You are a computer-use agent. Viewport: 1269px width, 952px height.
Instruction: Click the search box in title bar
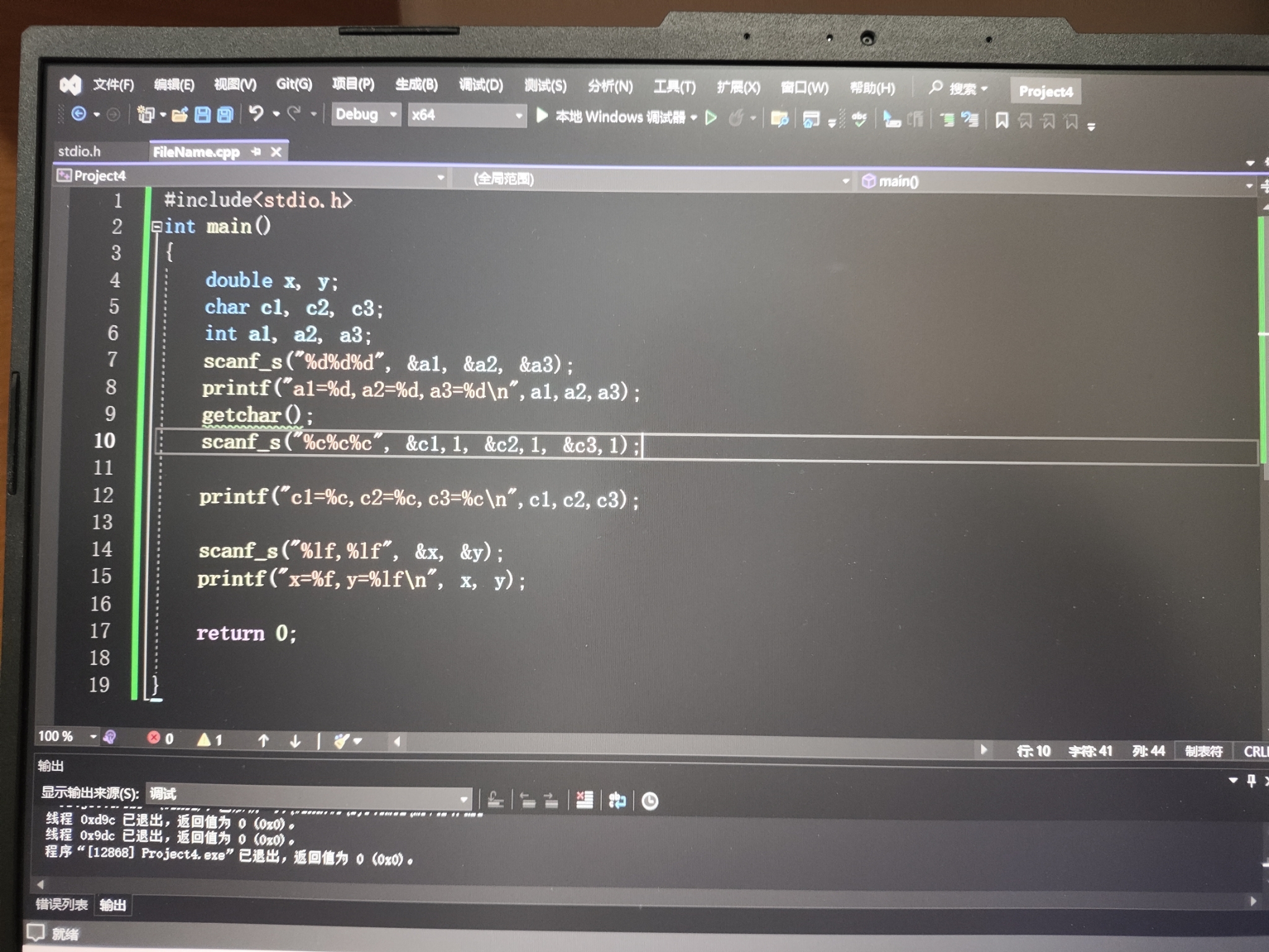tap(959, 89)
